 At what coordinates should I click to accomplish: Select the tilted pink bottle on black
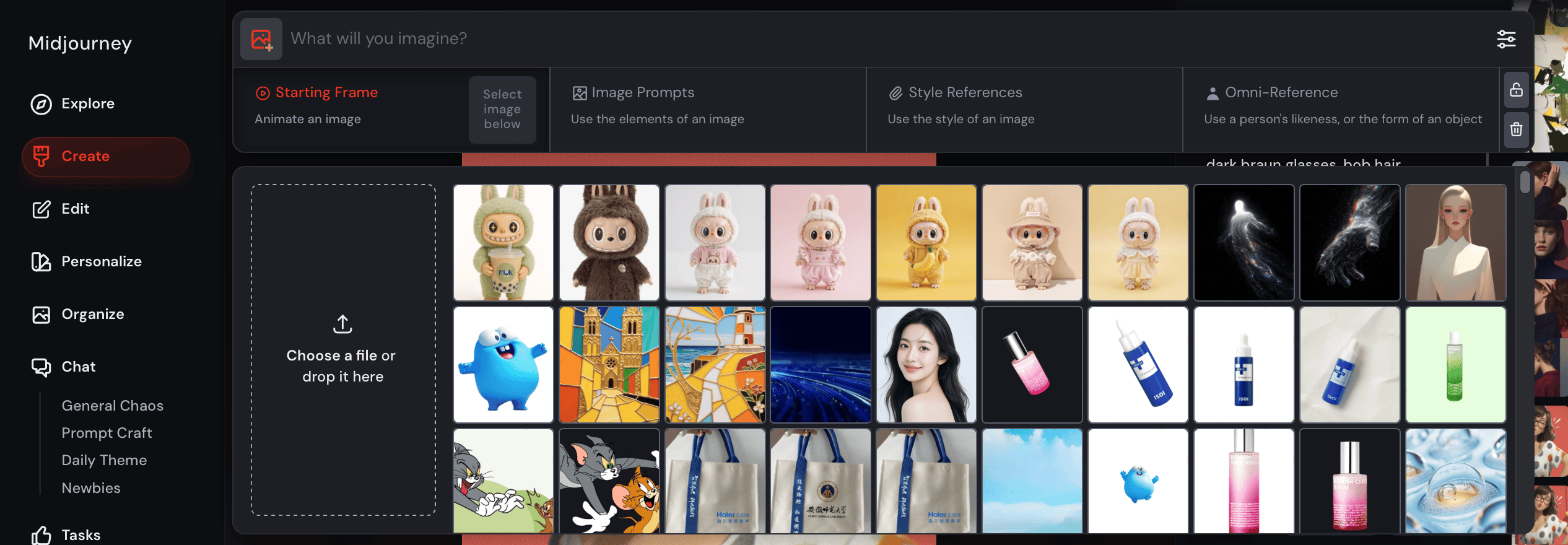pos(1032,365)
